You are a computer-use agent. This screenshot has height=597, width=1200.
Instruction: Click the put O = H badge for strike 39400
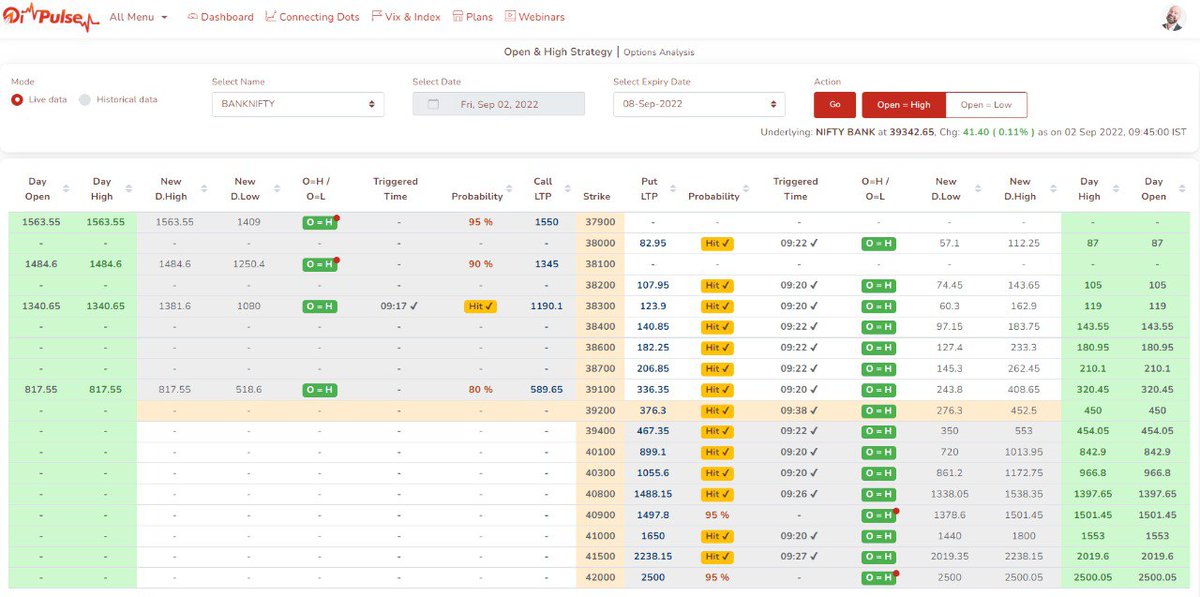coord(878,431)
